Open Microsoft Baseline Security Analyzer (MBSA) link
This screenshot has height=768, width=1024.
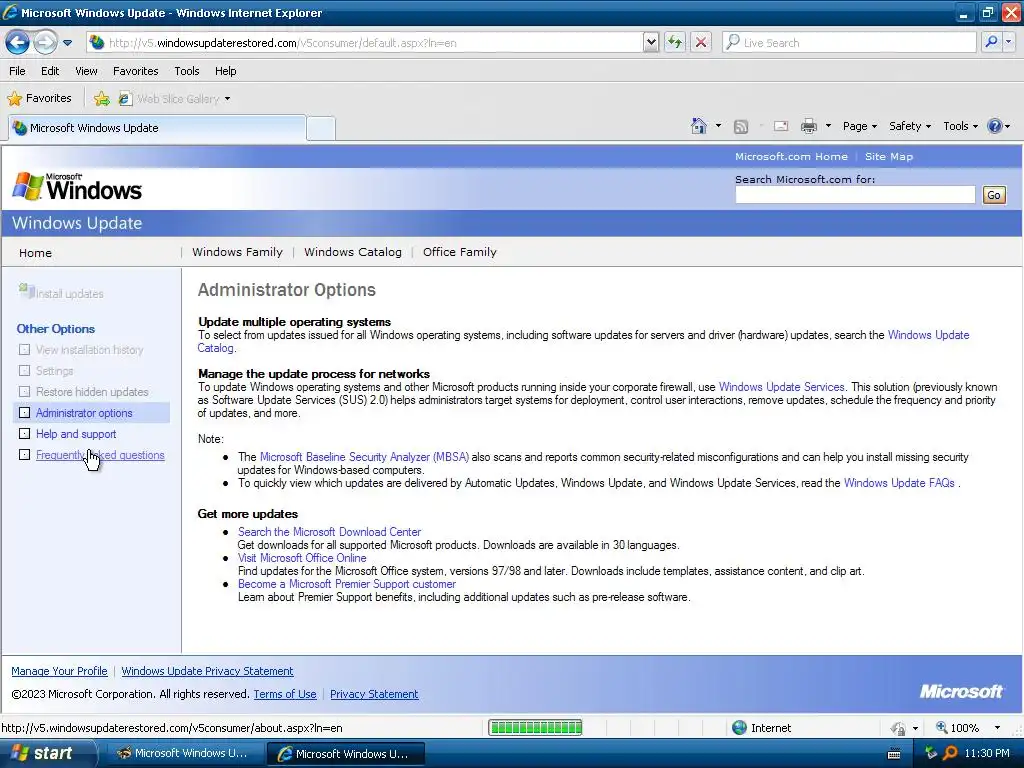click(x=364, y=457)
